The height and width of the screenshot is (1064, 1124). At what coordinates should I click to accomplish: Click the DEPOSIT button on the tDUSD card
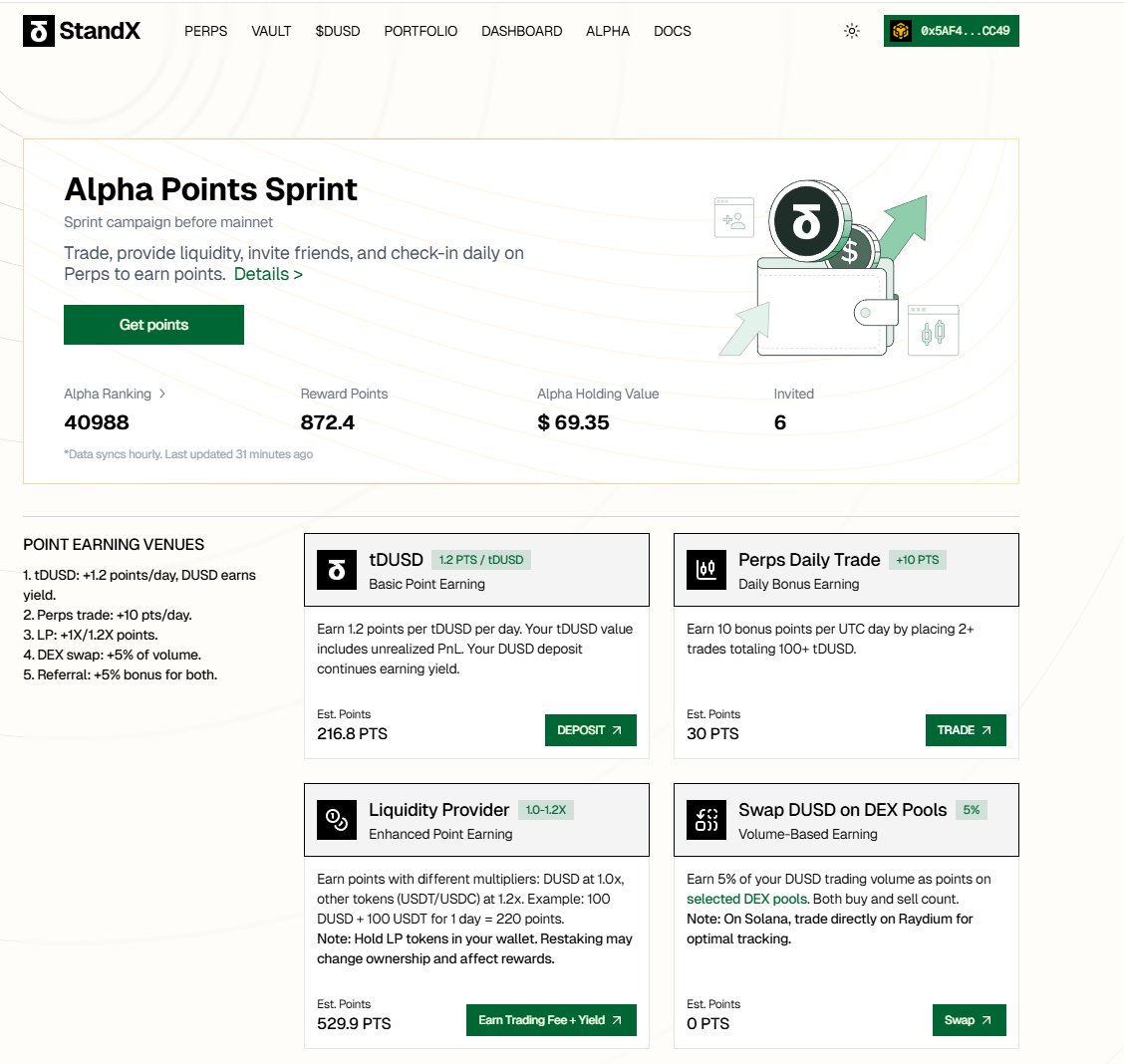click(591, 730)
